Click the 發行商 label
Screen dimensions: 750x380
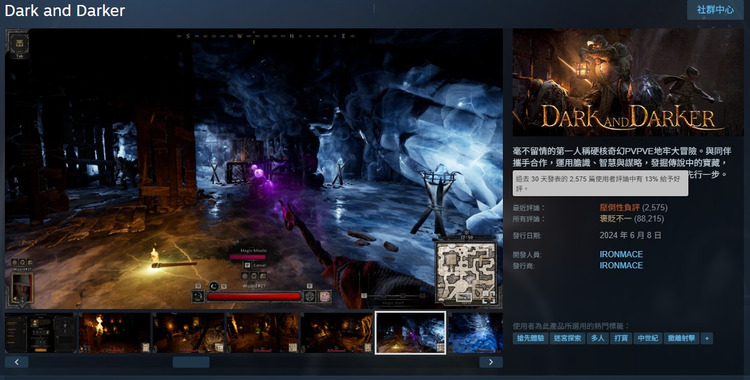[x=523, y=266]
